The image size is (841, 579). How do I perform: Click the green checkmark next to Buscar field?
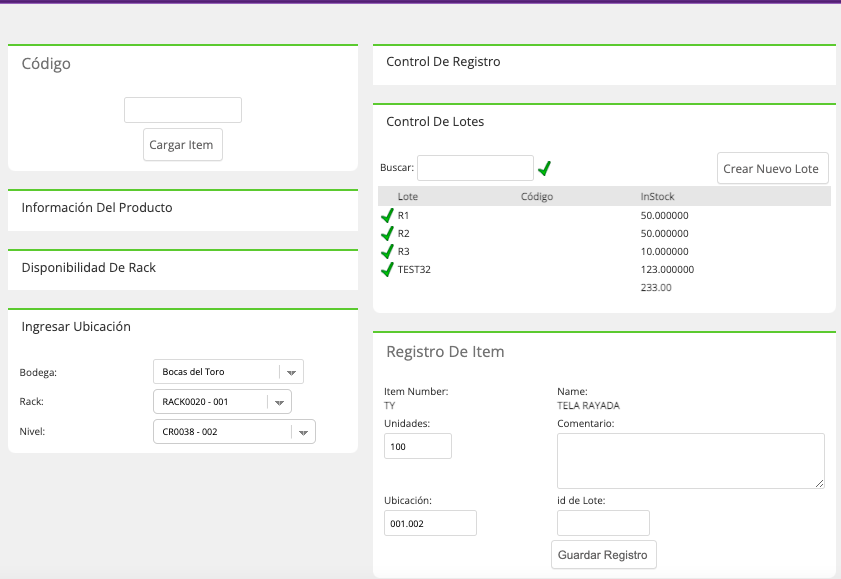544,168
